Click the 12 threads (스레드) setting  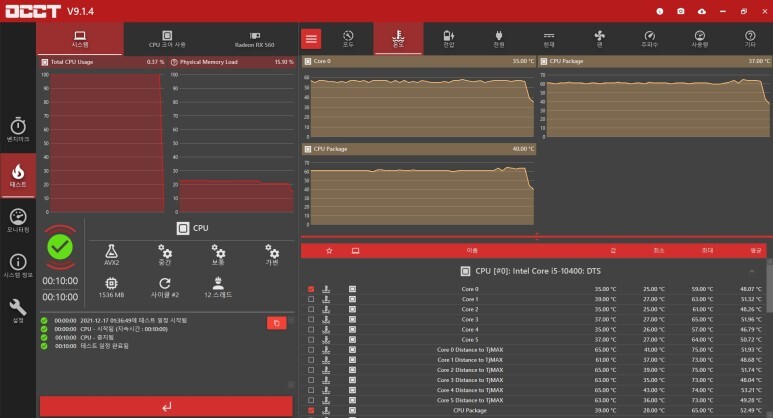point(218,287)
